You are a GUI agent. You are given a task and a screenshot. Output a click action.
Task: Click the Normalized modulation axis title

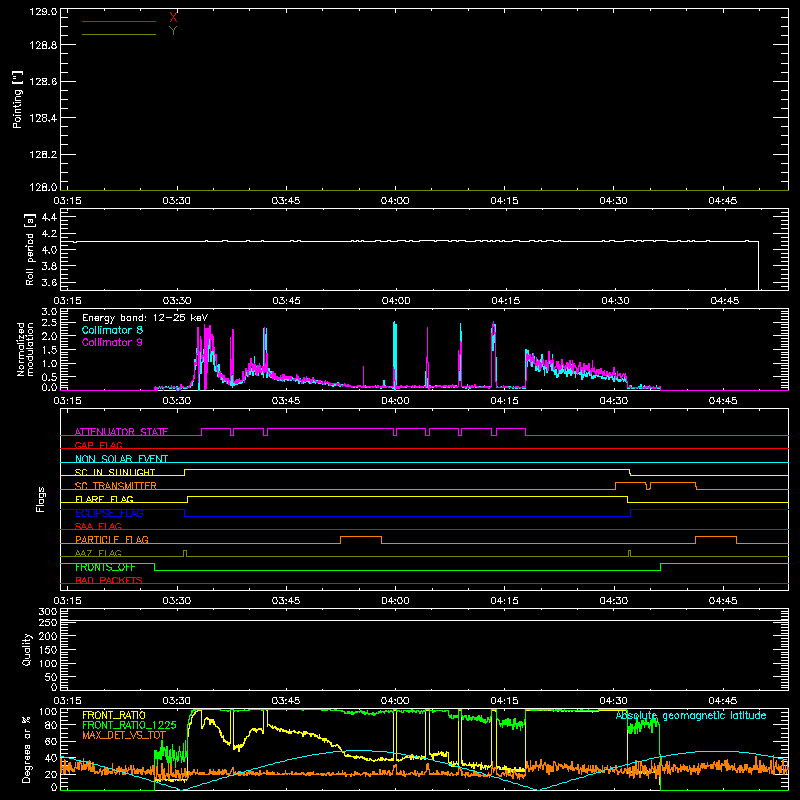[26, 349]
